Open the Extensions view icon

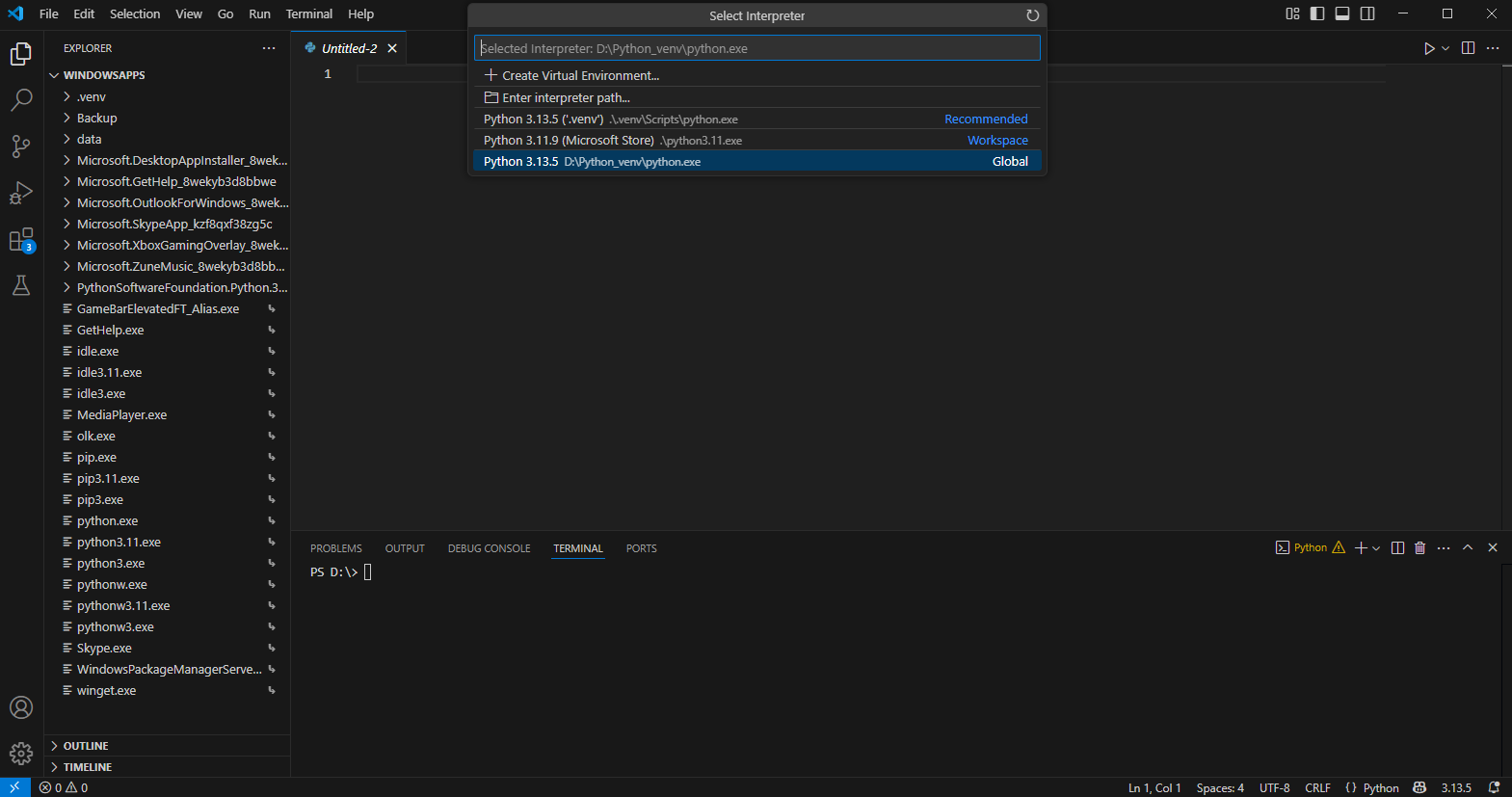point(21,239)
